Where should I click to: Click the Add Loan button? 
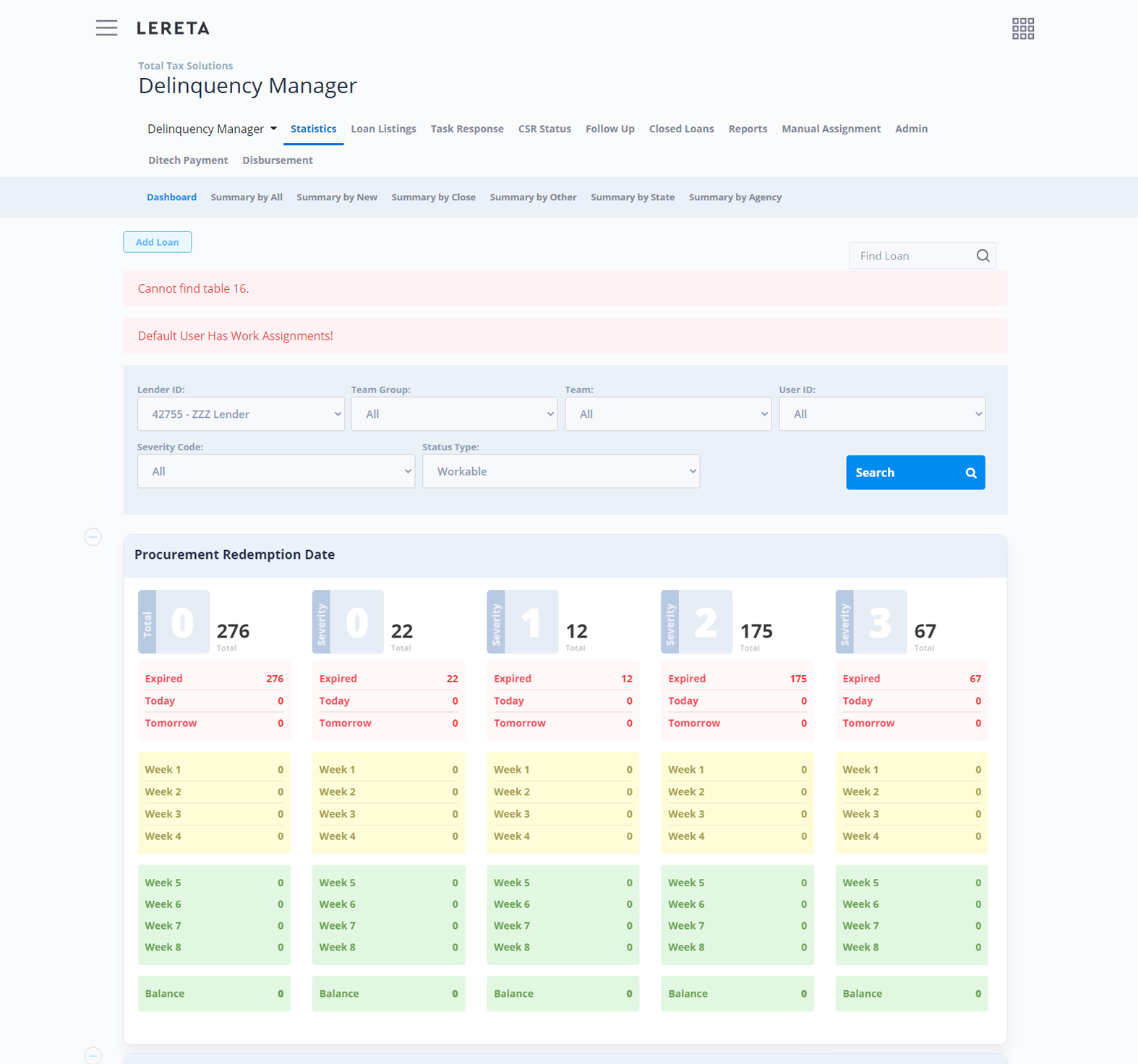(157, 242)
